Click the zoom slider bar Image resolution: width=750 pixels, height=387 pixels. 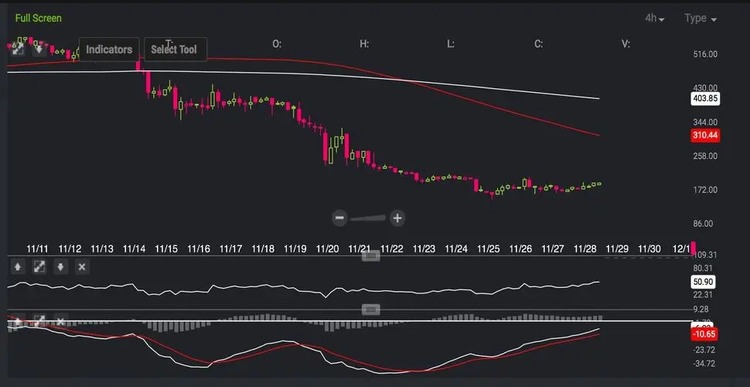point(368,219)
